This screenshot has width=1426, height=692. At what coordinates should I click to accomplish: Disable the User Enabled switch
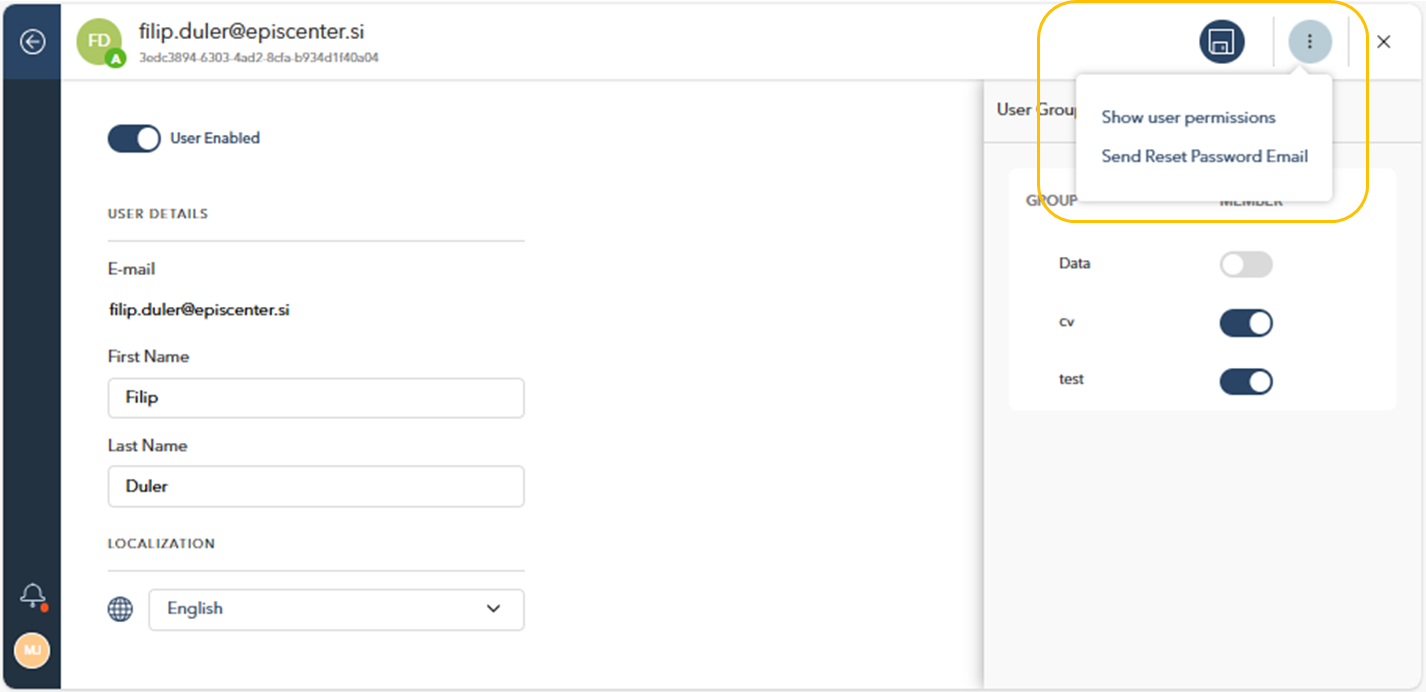coord(134,138)
